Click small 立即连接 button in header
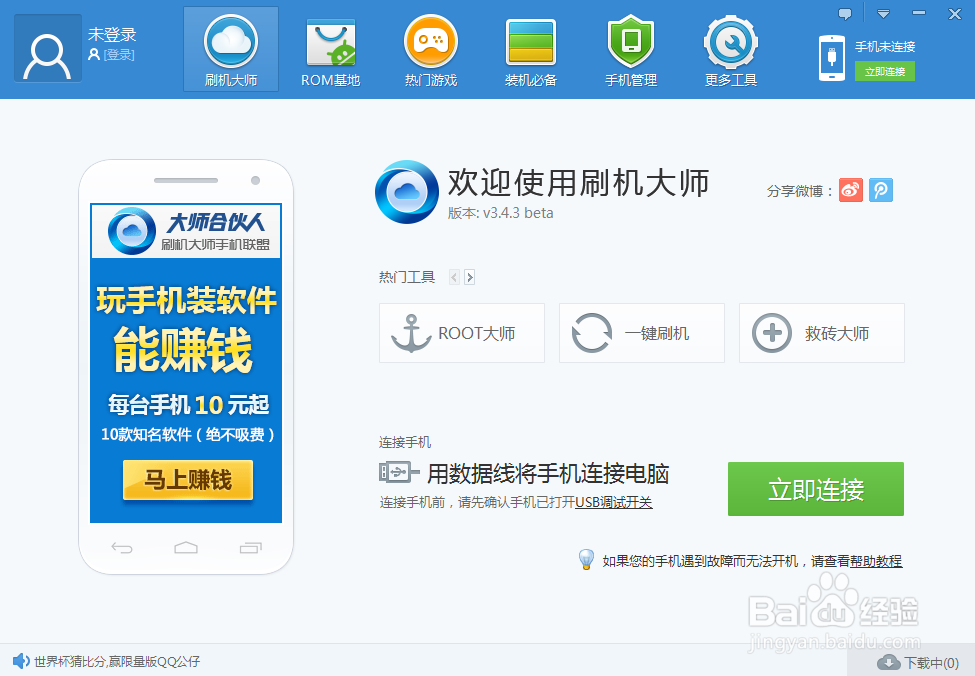975x676 pixels. 884,72
